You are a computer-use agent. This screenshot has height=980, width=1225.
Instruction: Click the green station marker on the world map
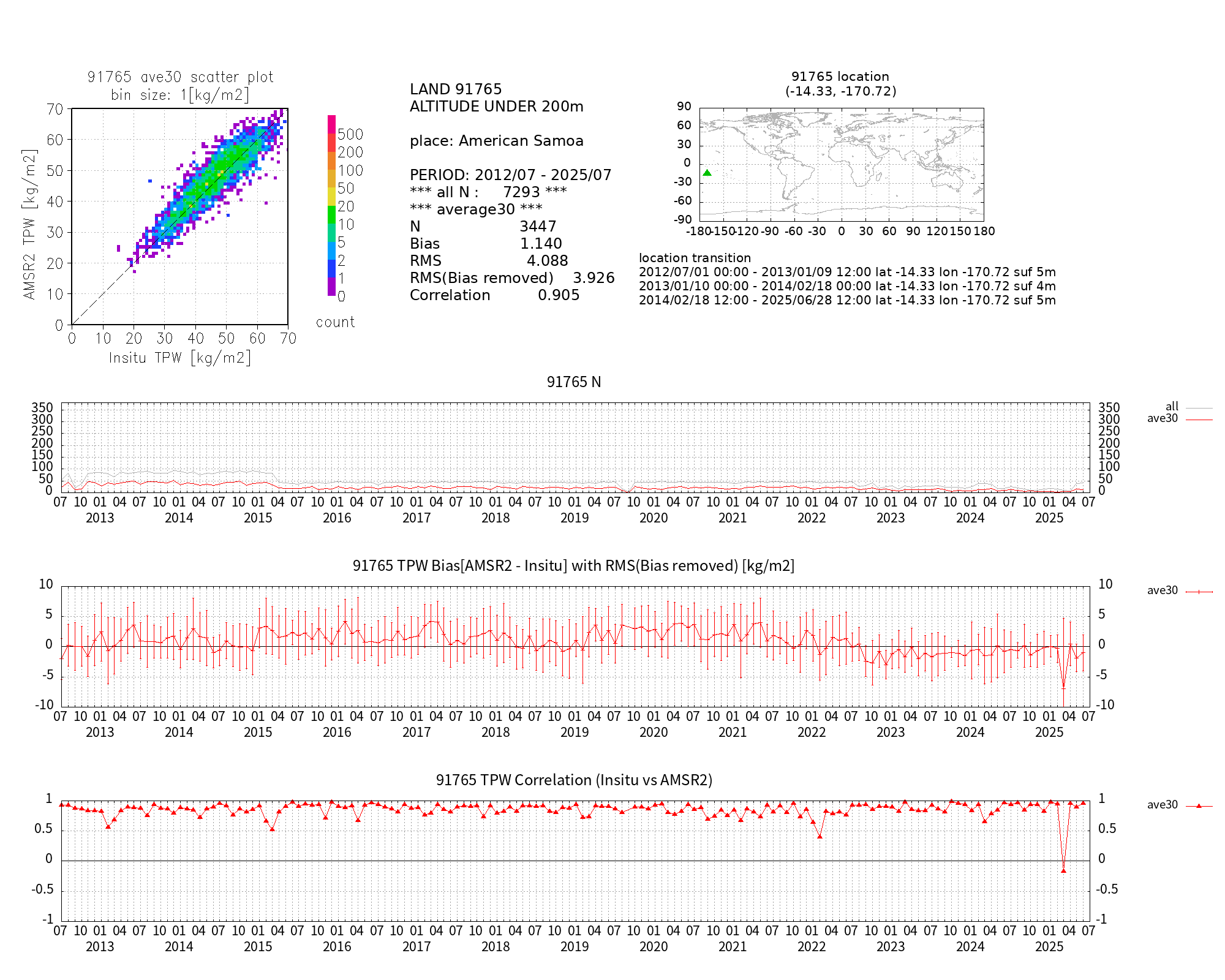(x=707, y=173)
